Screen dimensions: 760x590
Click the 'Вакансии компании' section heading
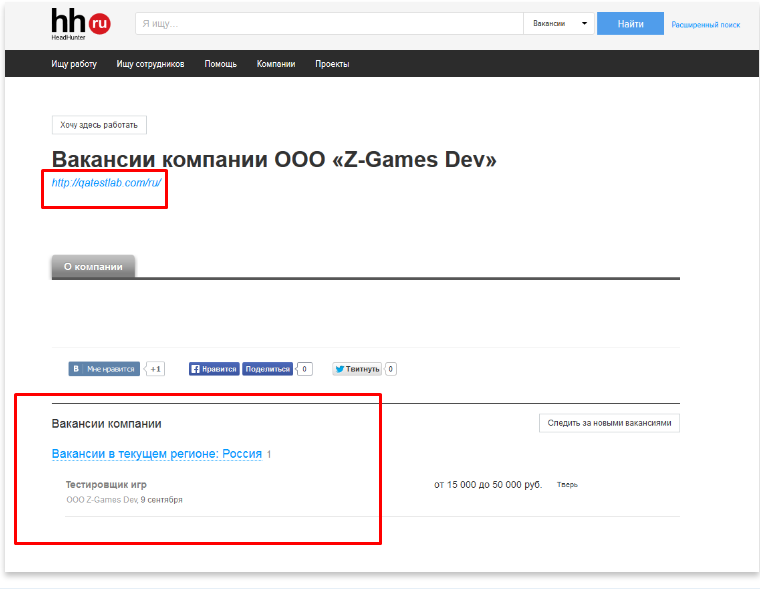[x=107, y=424]
